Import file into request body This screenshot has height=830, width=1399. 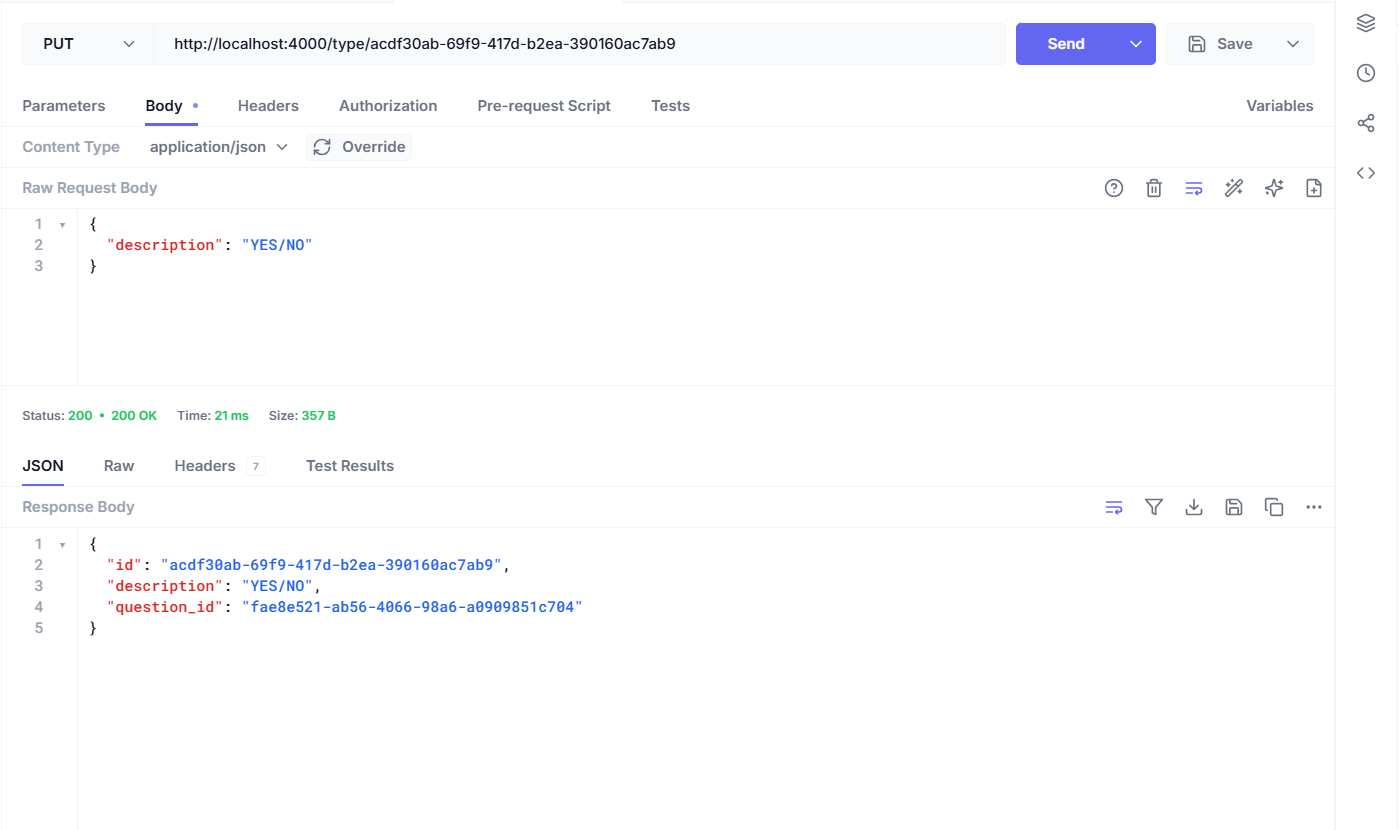point(1313,188)
